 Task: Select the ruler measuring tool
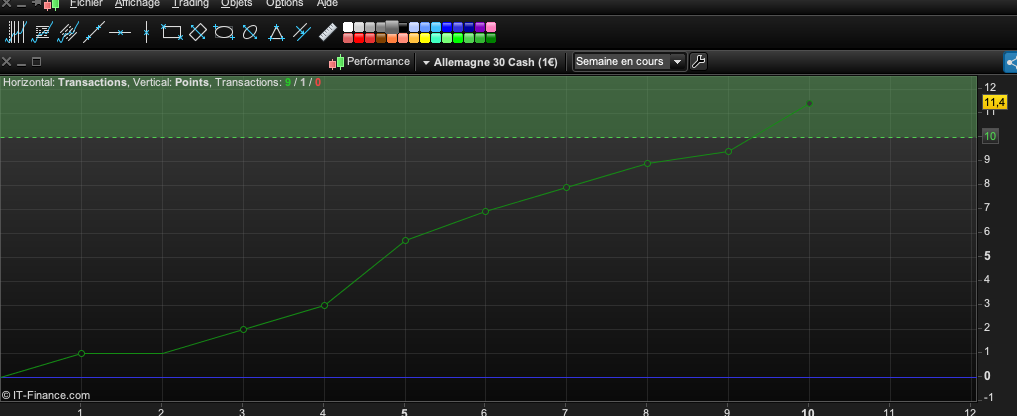point(328,31)
